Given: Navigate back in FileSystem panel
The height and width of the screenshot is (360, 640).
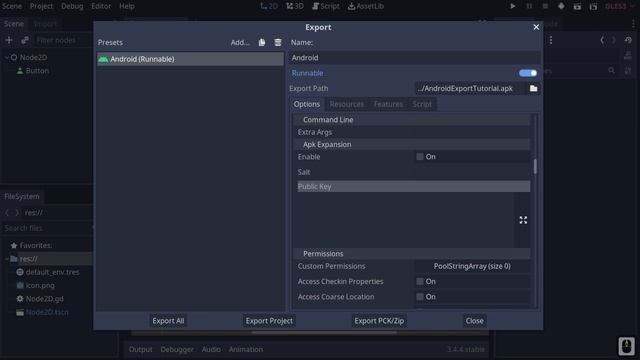Looking at the screenshot, I should pos(7,213).
